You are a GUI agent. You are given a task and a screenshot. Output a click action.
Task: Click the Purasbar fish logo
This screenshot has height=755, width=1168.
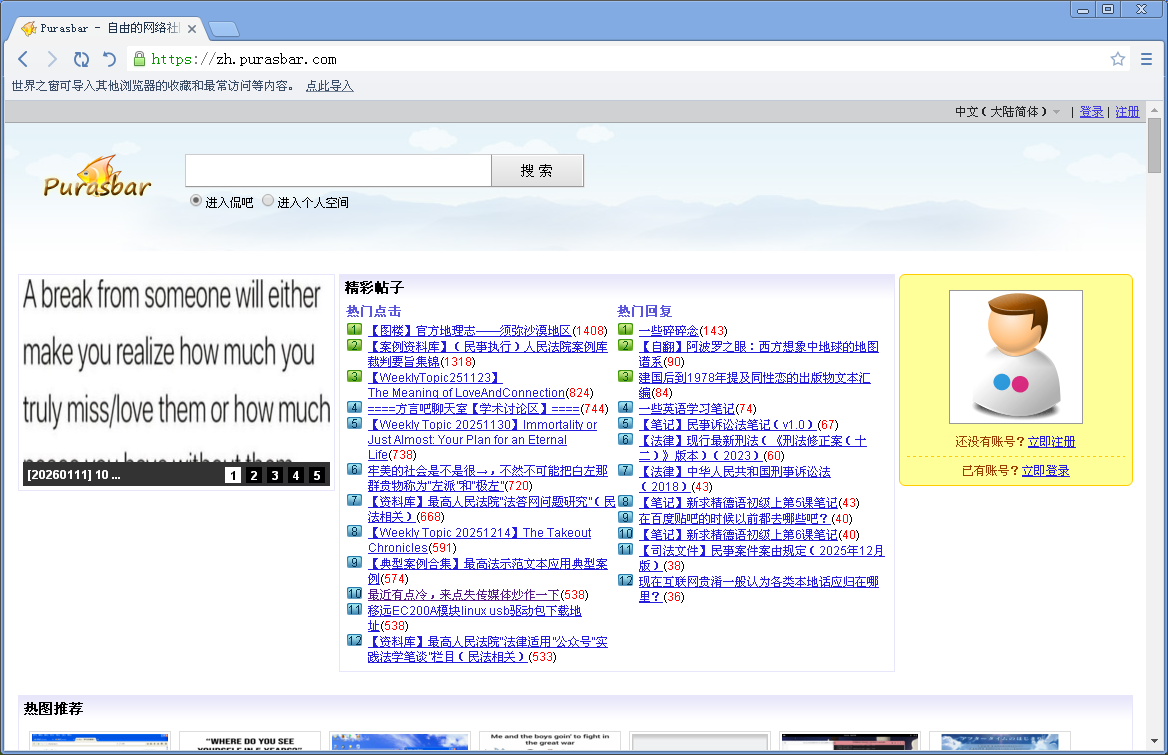tap(97, 178)
